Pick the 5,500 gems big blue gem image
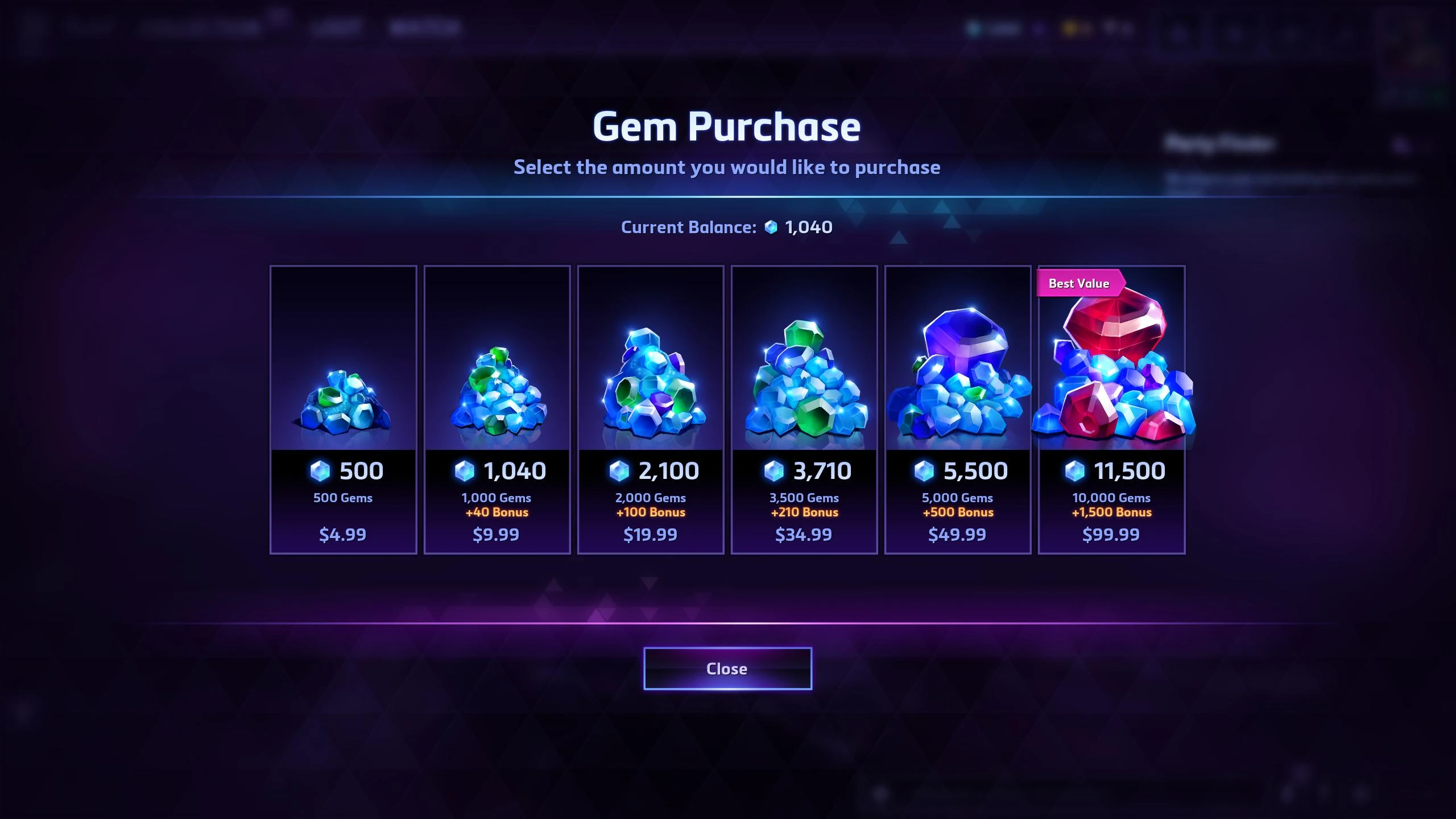Screen dimensions: 1456x819 (959, 374)
